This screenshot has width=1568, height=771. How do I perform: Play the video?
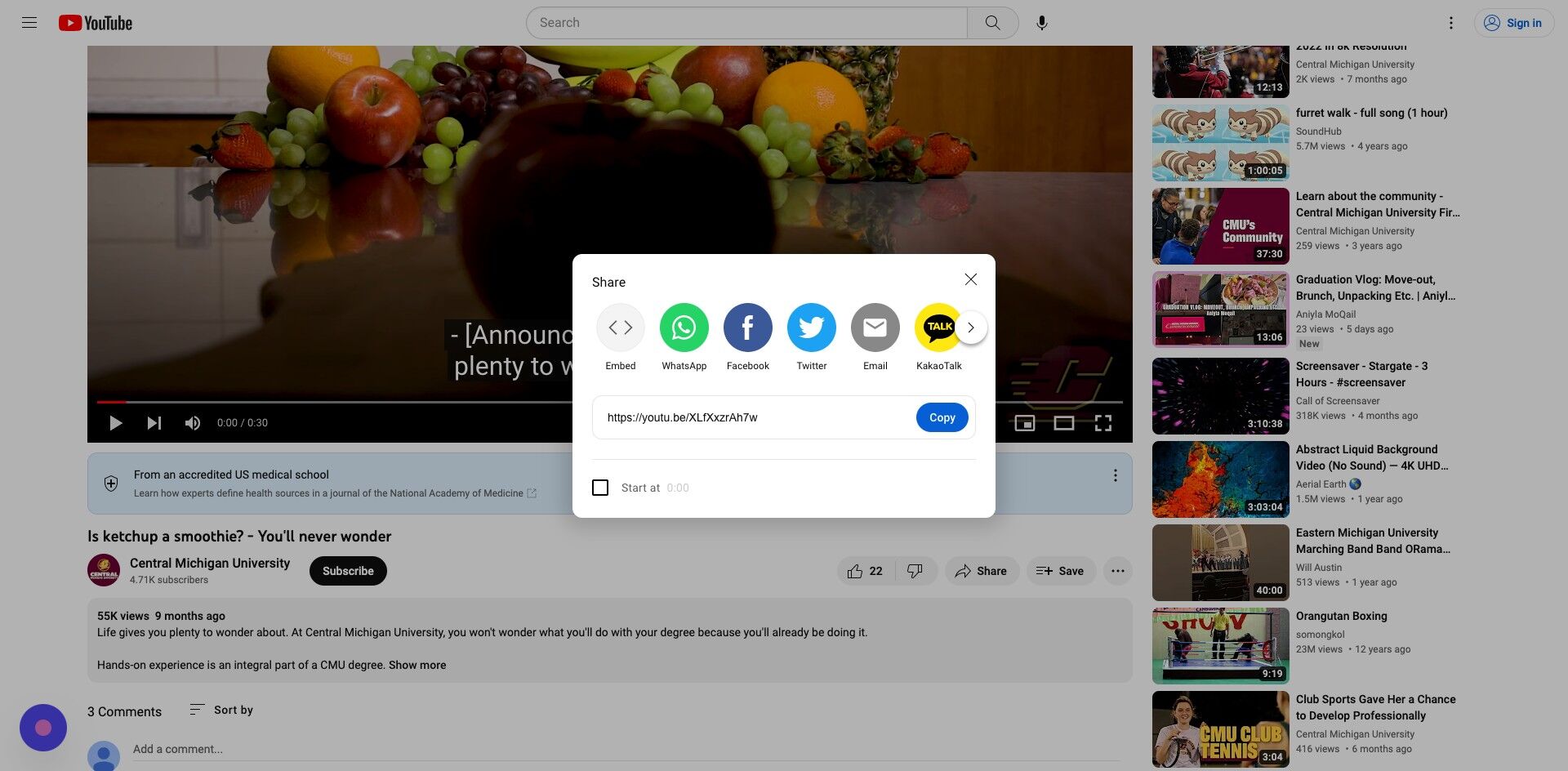tap(116, 423)
